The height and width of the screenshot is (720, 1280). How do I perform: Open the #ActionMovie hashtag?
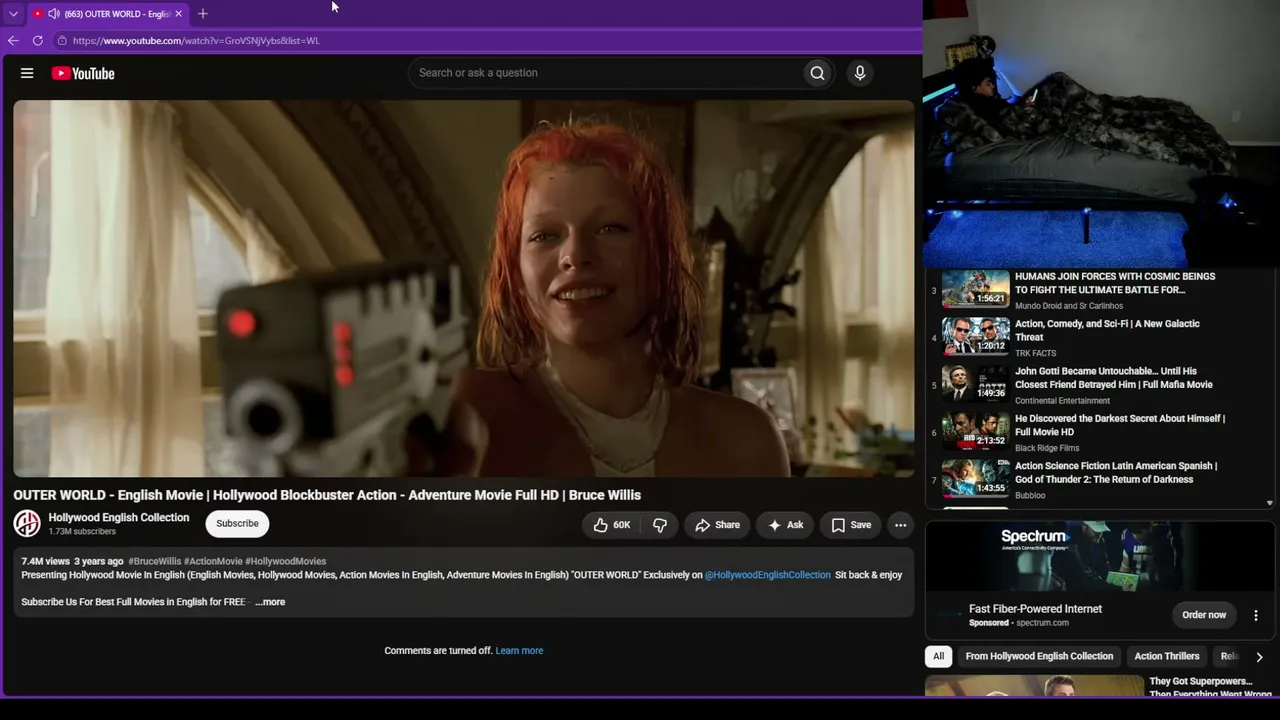[x=213, y=562]
